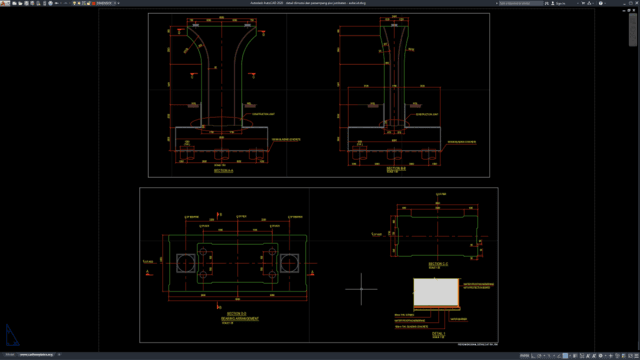640x360 pixels.
Task: Add new layout with plus button
Action: (x=59, y=355)
